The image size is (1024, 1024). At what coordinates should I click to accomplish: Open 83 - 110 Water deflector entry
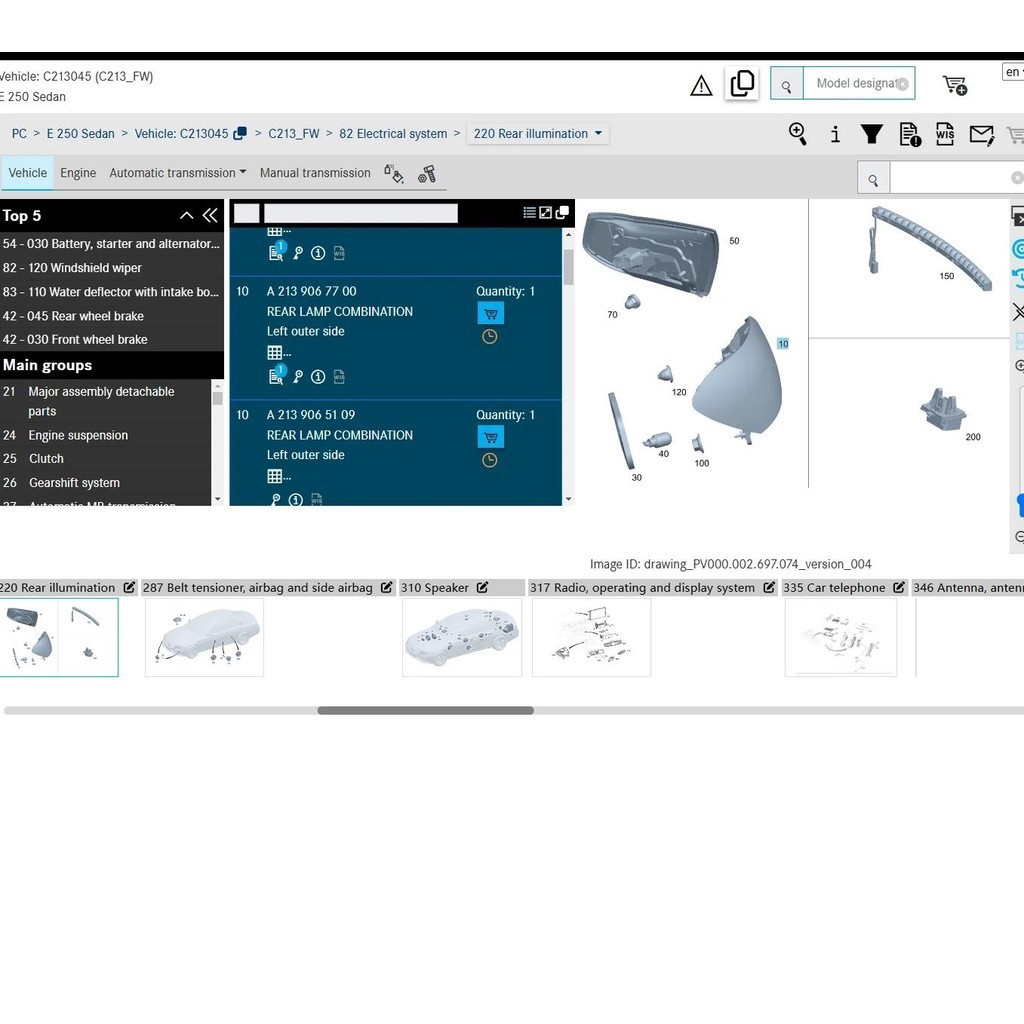[x=111, y=292]
